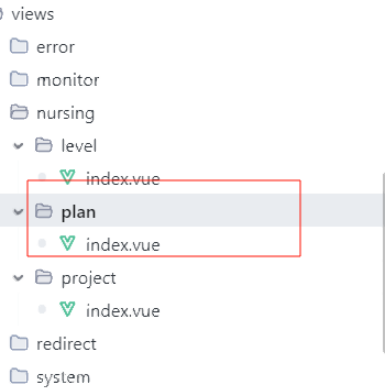Image resolution: width=385 pixels, height=388 pixels.
Task: Click the error folder icon
Action: tap(19, 46)
